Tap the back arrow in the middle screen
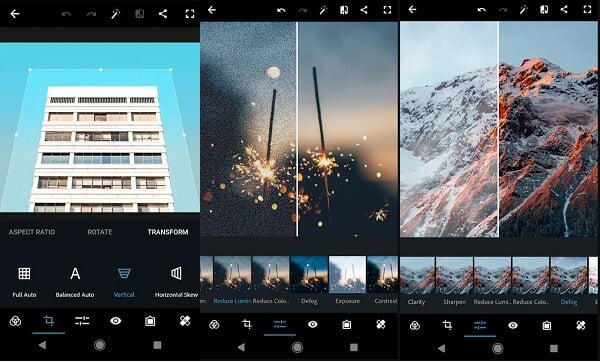Image resolution: width=600 pixels, height=362 pixels. pos(212,10)
